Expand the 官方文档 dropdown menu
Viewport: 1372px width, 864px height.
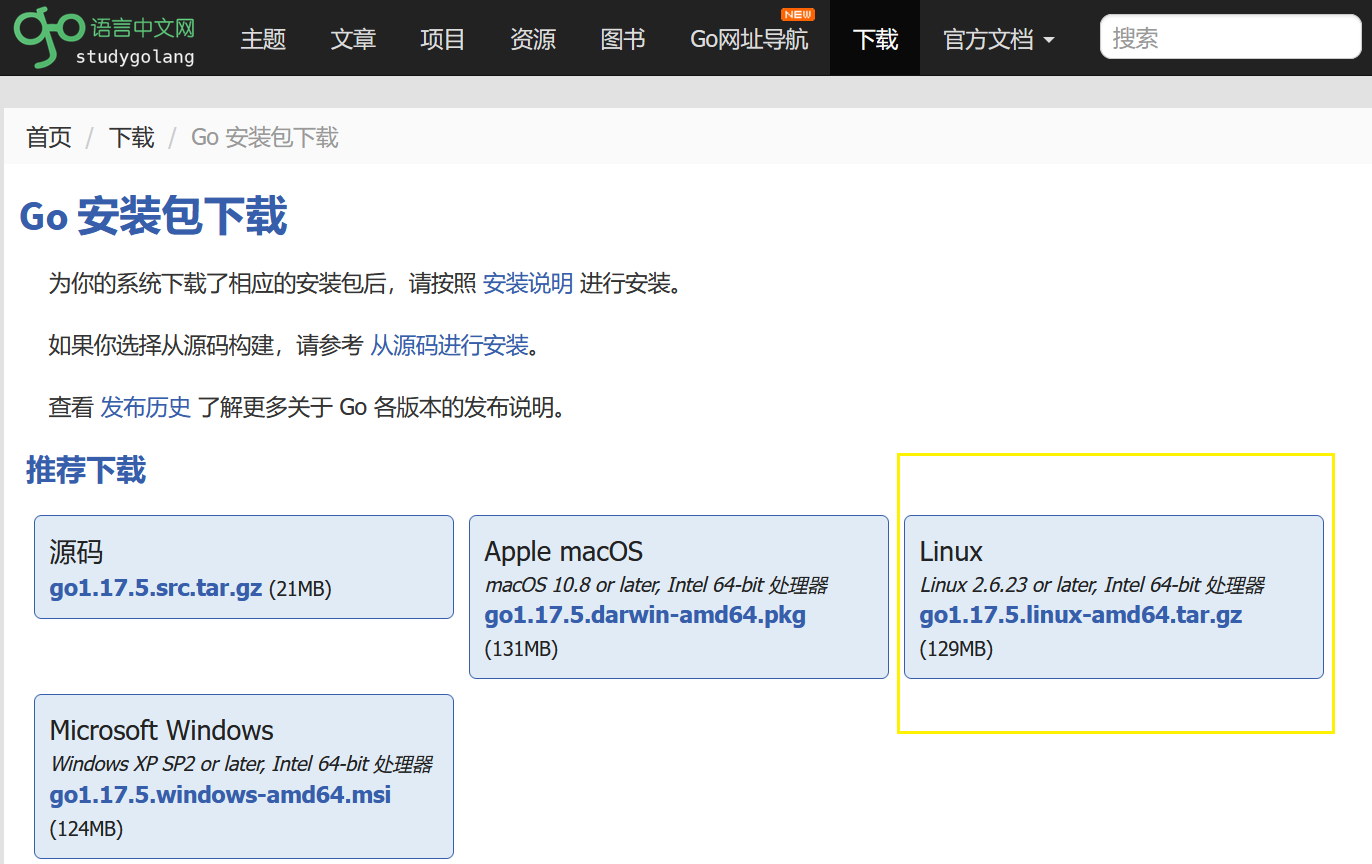point(998,38)
